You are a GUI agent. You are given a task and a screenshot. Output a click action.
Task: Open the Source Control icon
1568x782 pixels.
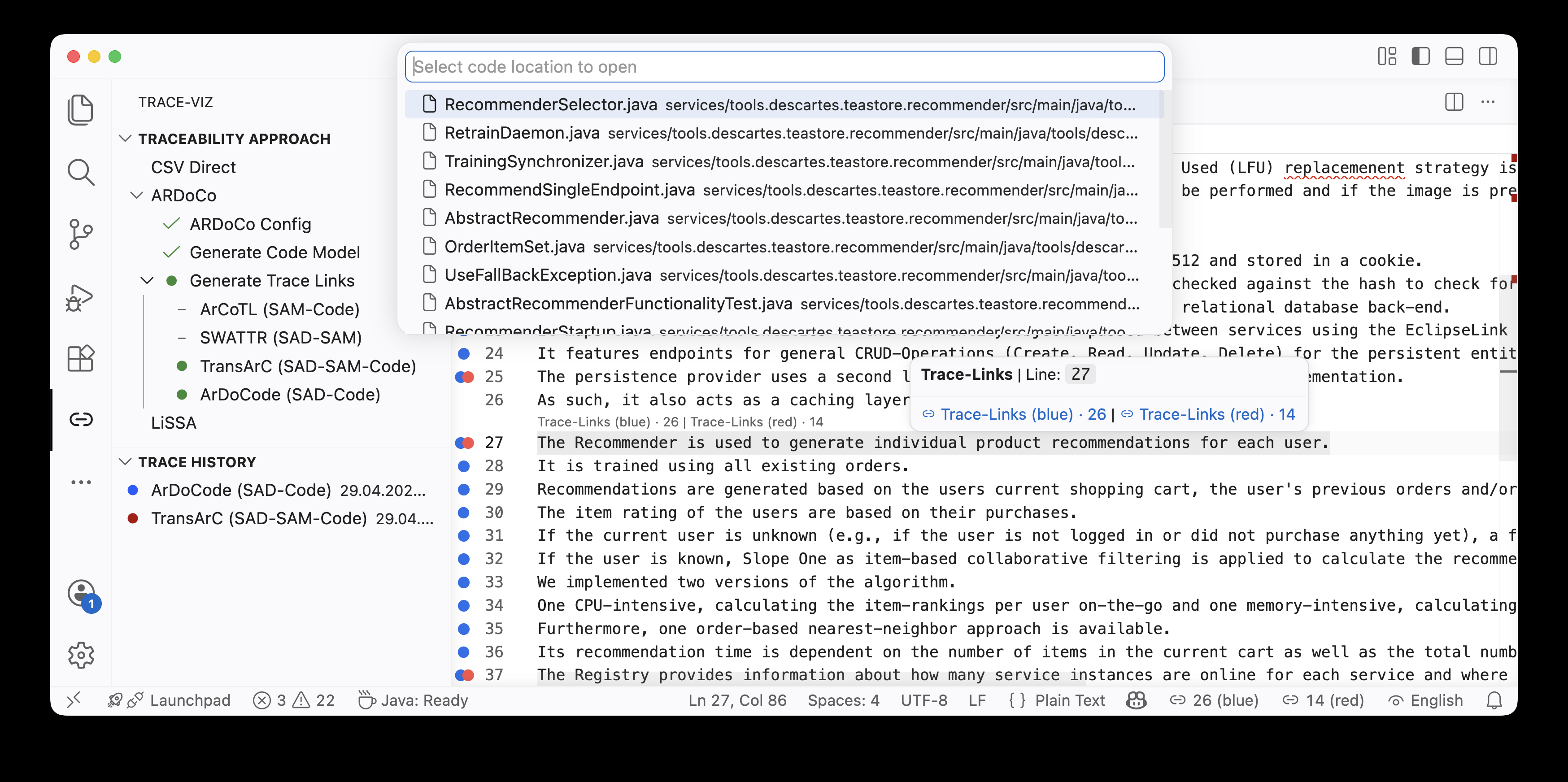click(x=80, y=235)
